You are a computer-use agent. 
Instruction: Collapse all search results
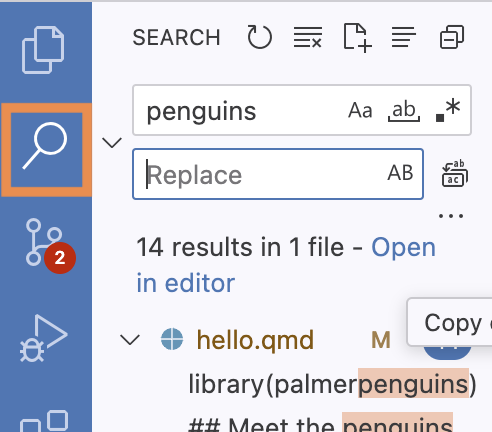pos(452,37)
